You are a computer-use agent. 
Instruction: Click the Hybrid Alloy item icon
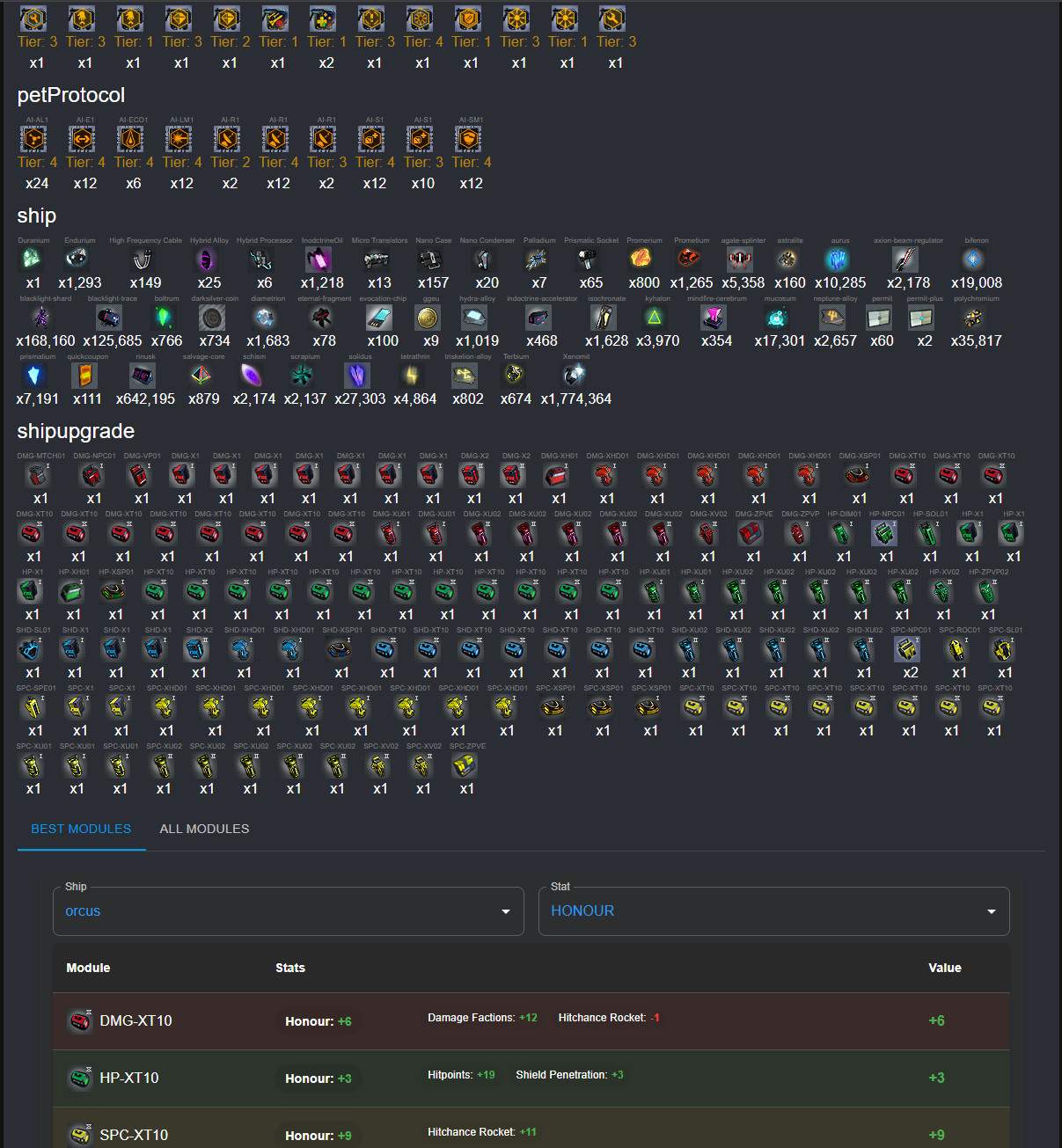coord(208,259)
